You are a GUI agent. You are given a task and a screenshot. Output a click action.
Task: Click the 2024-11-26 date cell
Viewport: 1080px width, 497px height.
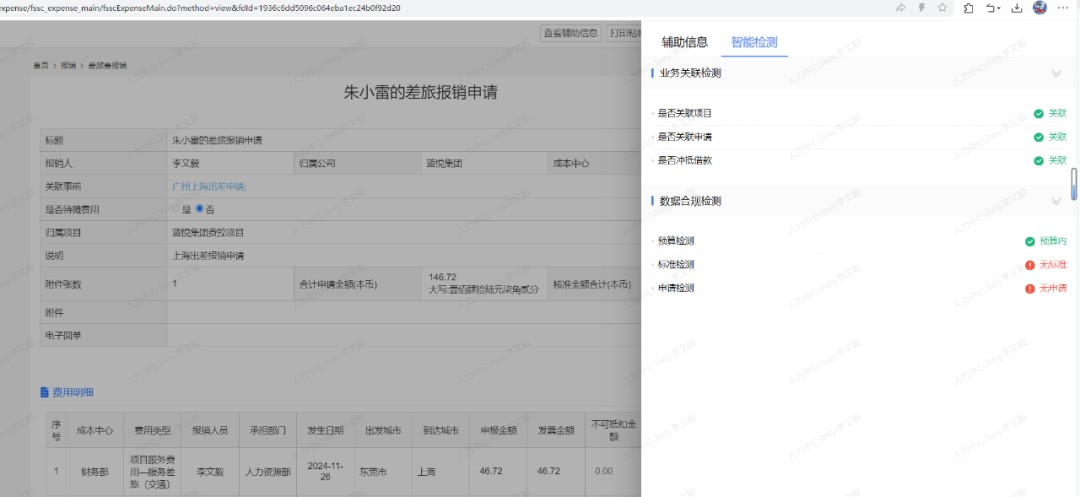325,472
